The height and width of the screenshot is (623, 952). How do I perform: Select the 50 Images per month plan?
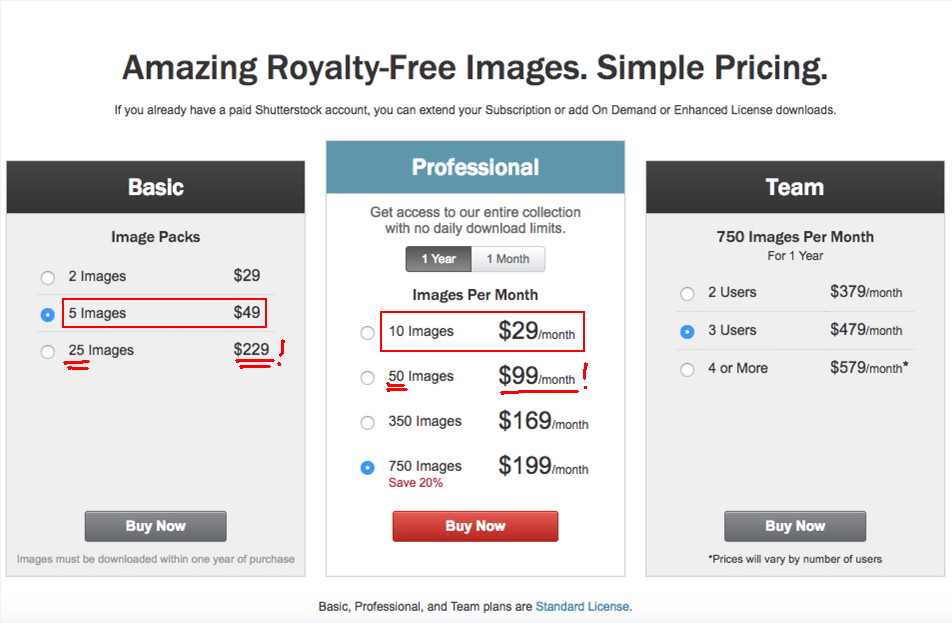(x=368, y=378)
